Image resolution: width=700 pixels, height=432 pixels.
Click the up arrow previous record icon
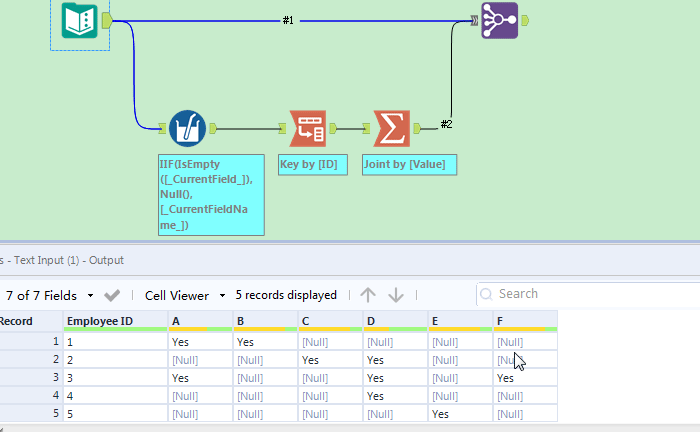point(368,295)
